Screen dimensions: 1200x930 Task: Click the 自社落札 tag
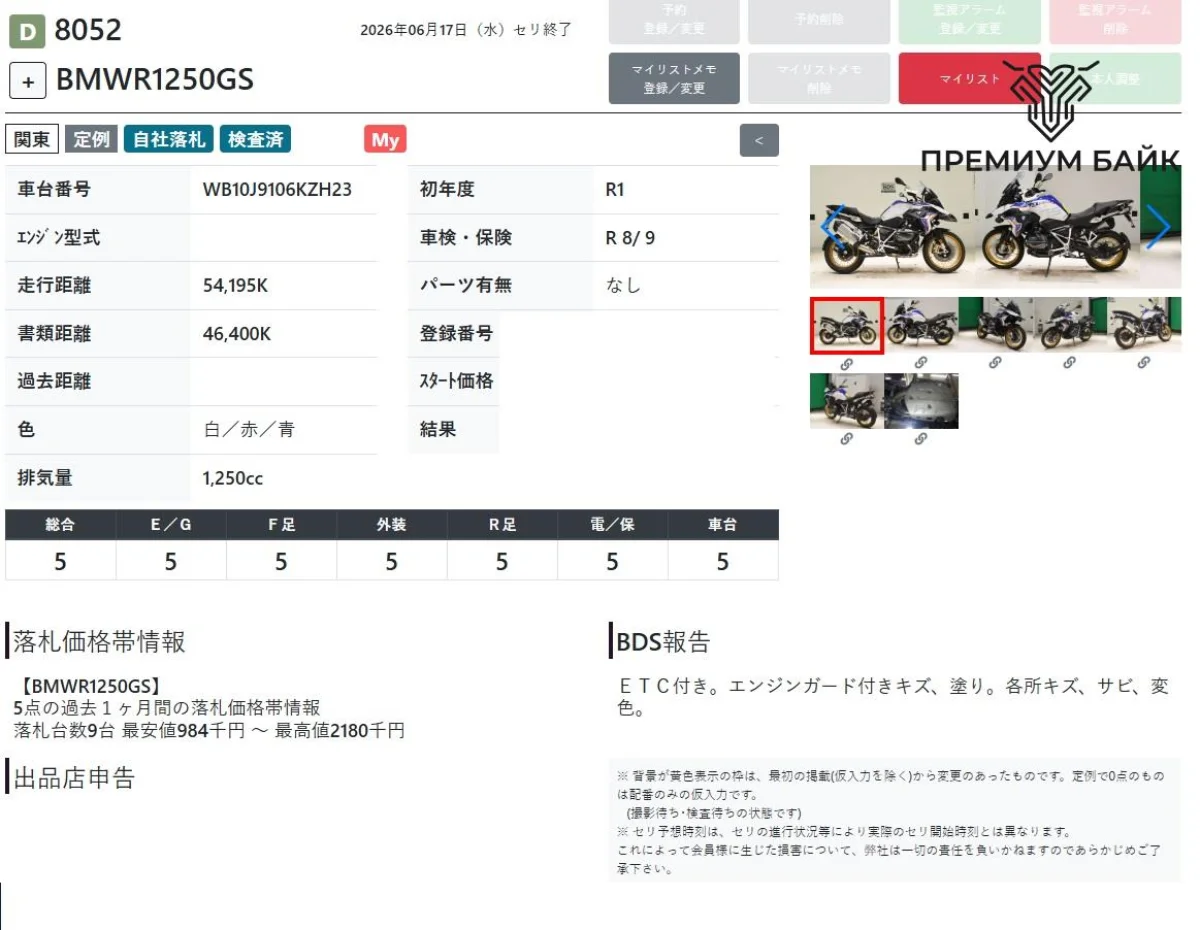pyautogui.click(x=168, y=140)
